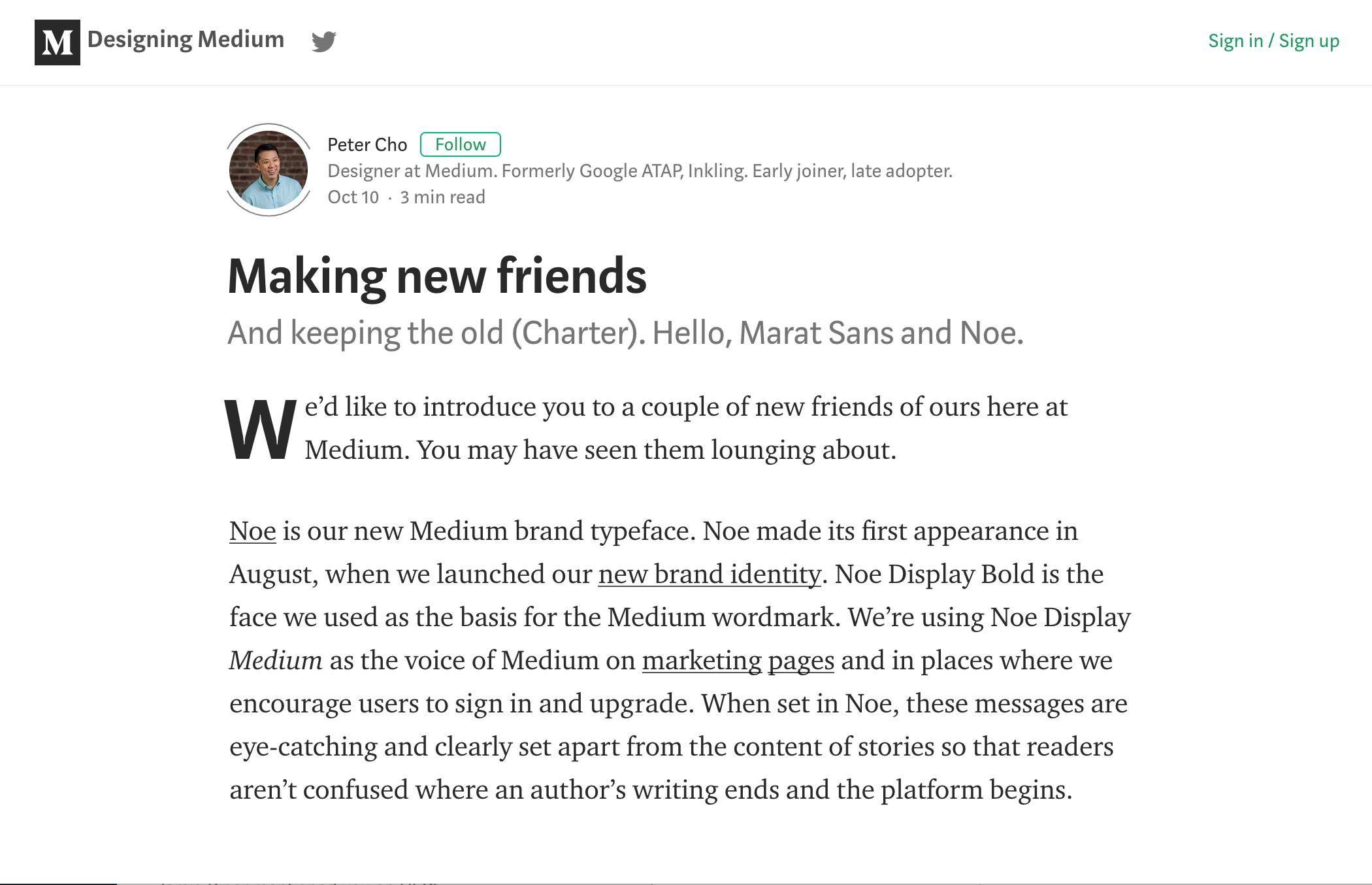The image size is (1372, 885).
Task: Click Peter Cho's bio description text
Action: pyautogui.click(x=640, y=171)
